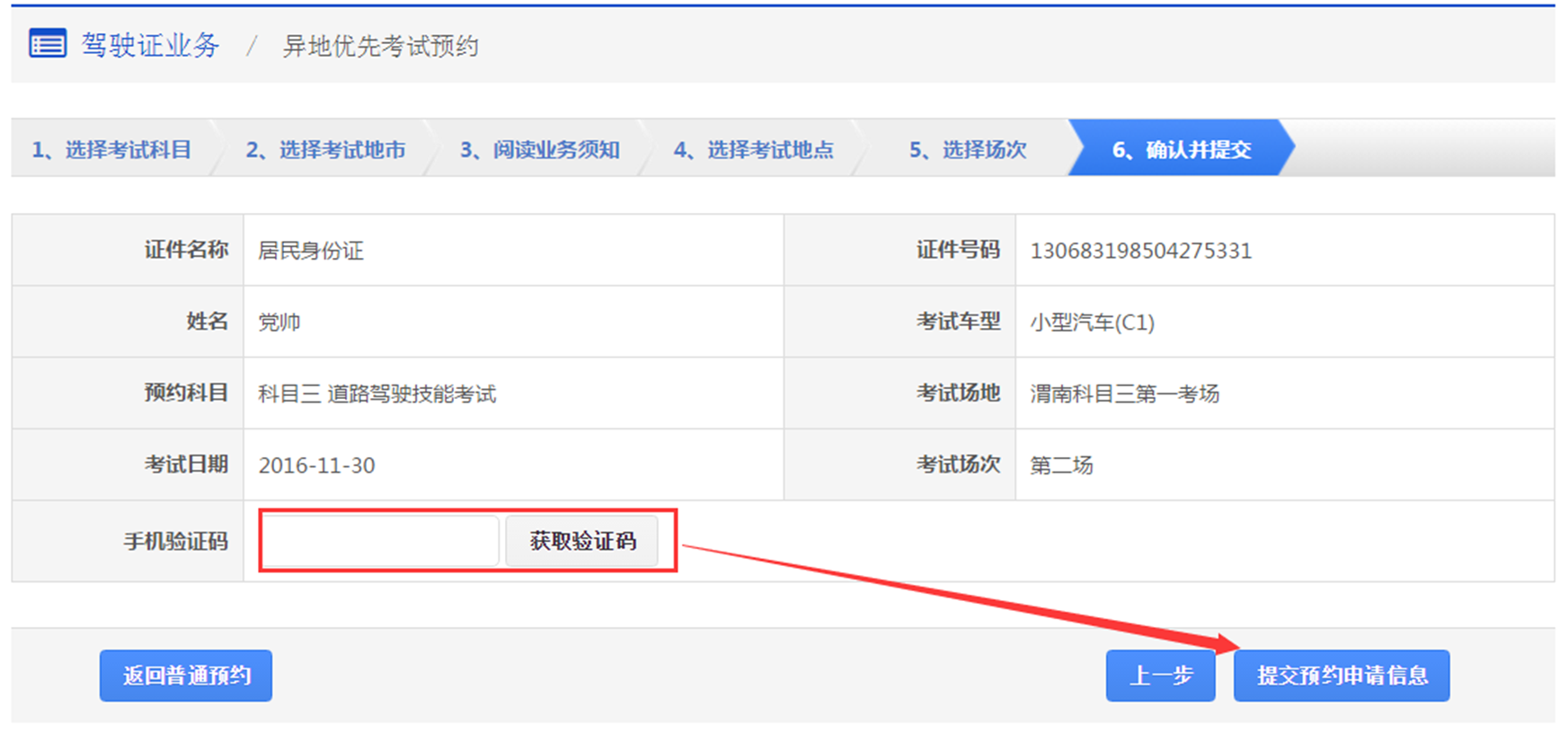The height and width of the screenshot is (734, 1568).
Task: Click the vehicle type 小型汽车(C1)
Action: pos(1092,323)
